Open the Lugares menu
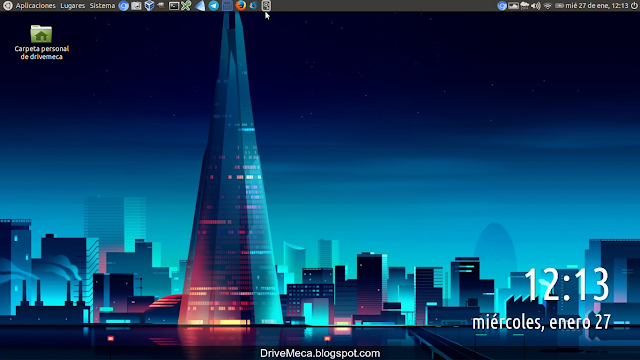This screenshot has width=640, height=360. pos(73,6)
